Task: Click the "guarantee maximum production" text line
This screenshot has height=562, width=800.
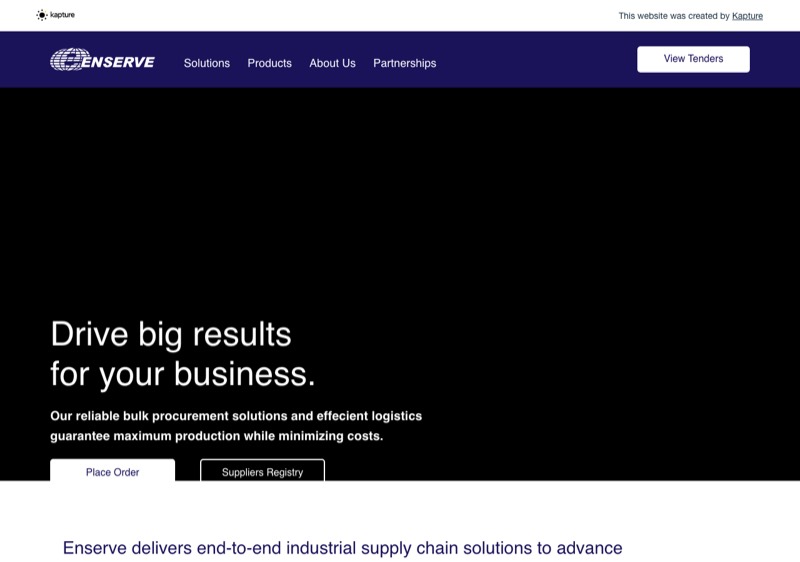Action: coord(216,436)
